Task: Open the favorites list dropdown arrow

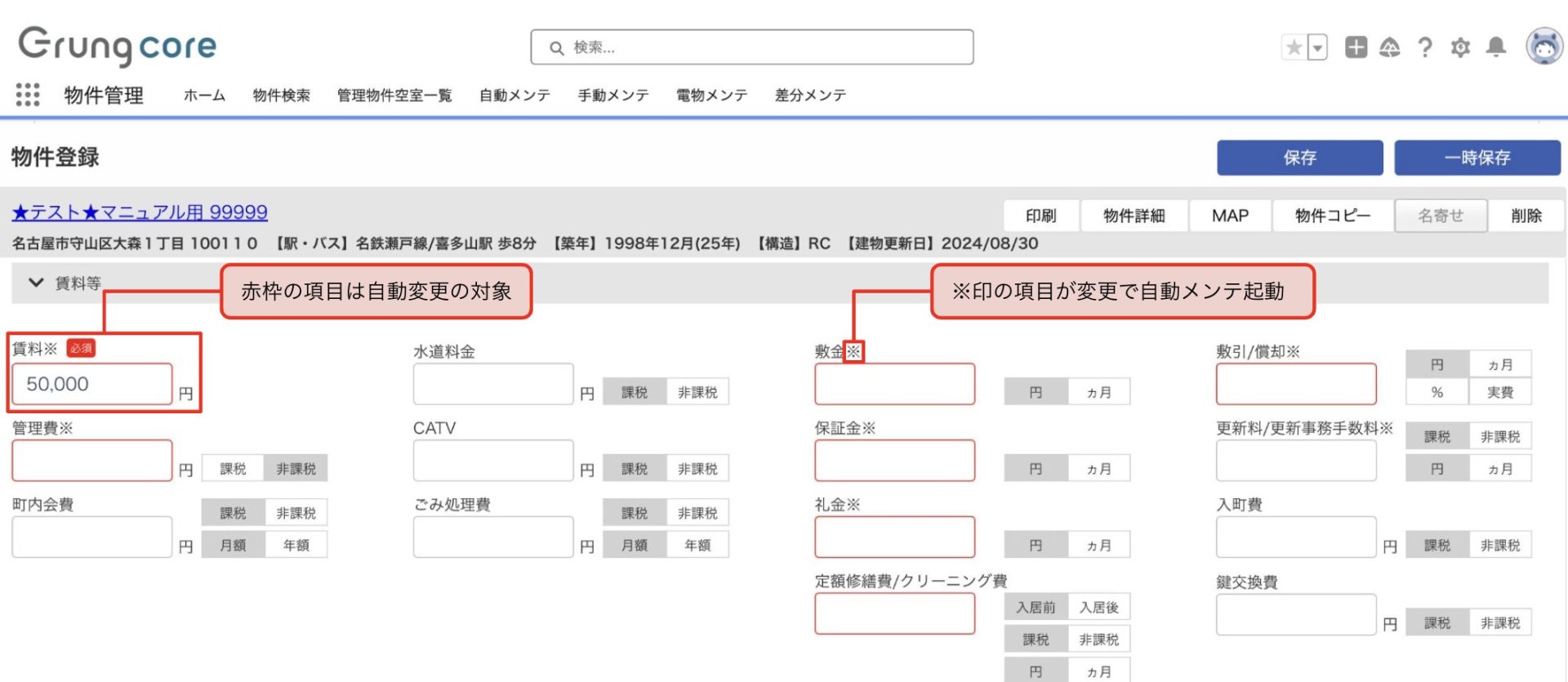Action: pos(1317,47)
